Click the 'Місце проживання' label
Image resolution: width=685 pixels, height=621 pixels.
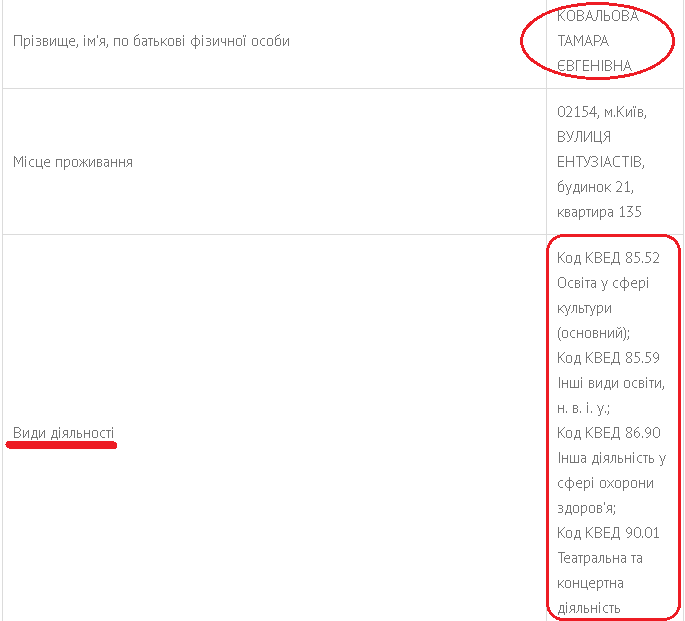pos(73,162)
